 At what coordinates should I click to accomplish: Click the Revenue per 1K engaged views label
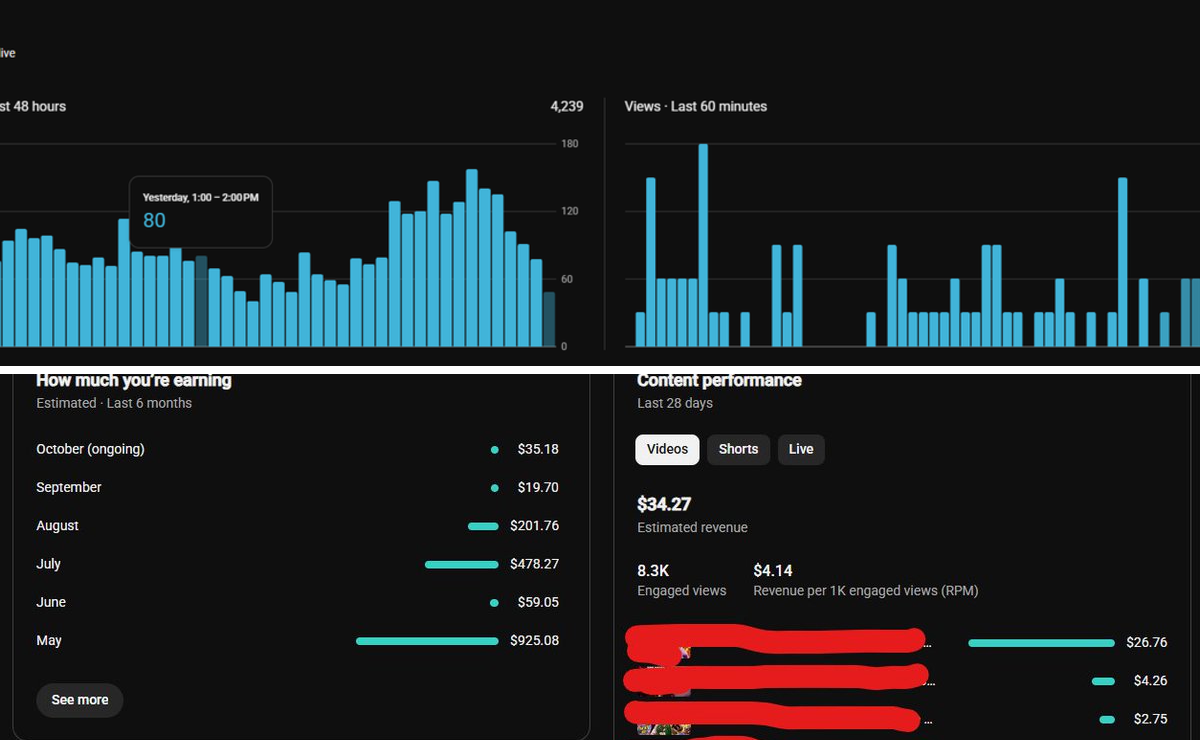point(866,591)
